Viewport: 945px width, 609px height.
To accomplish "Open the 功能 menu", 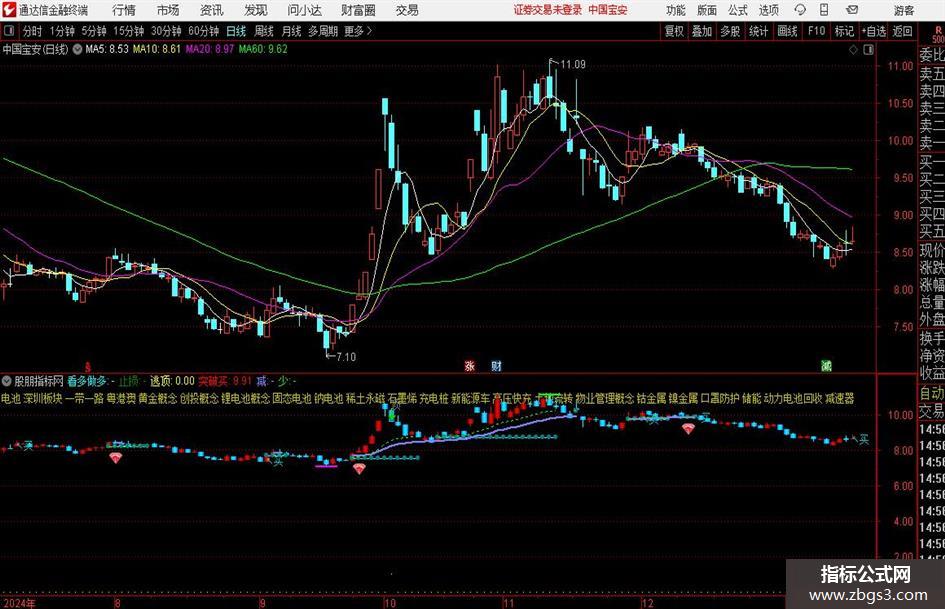I will 676,10.
